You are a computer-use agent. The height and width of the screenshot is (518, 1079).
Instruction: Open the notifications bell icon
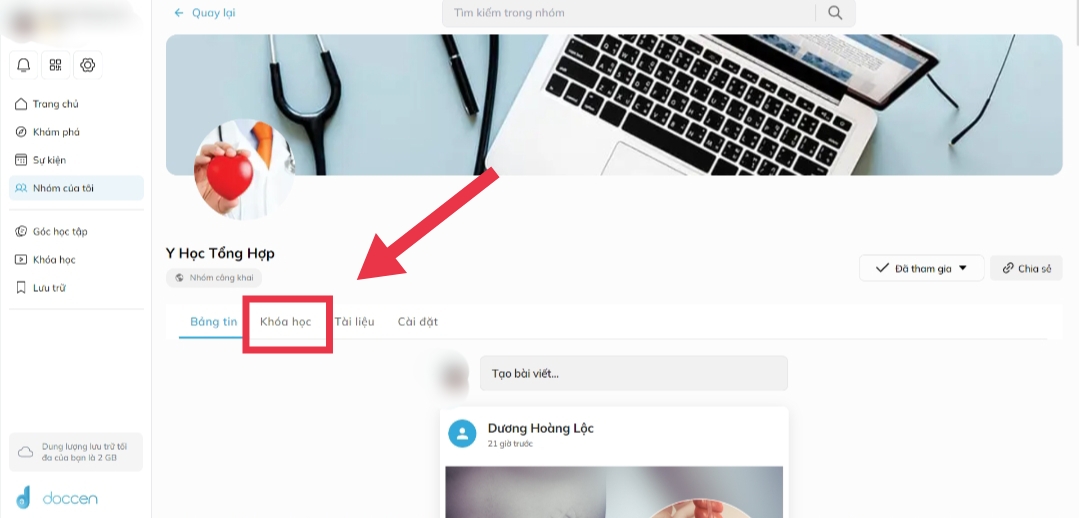[x=23, y=65]
